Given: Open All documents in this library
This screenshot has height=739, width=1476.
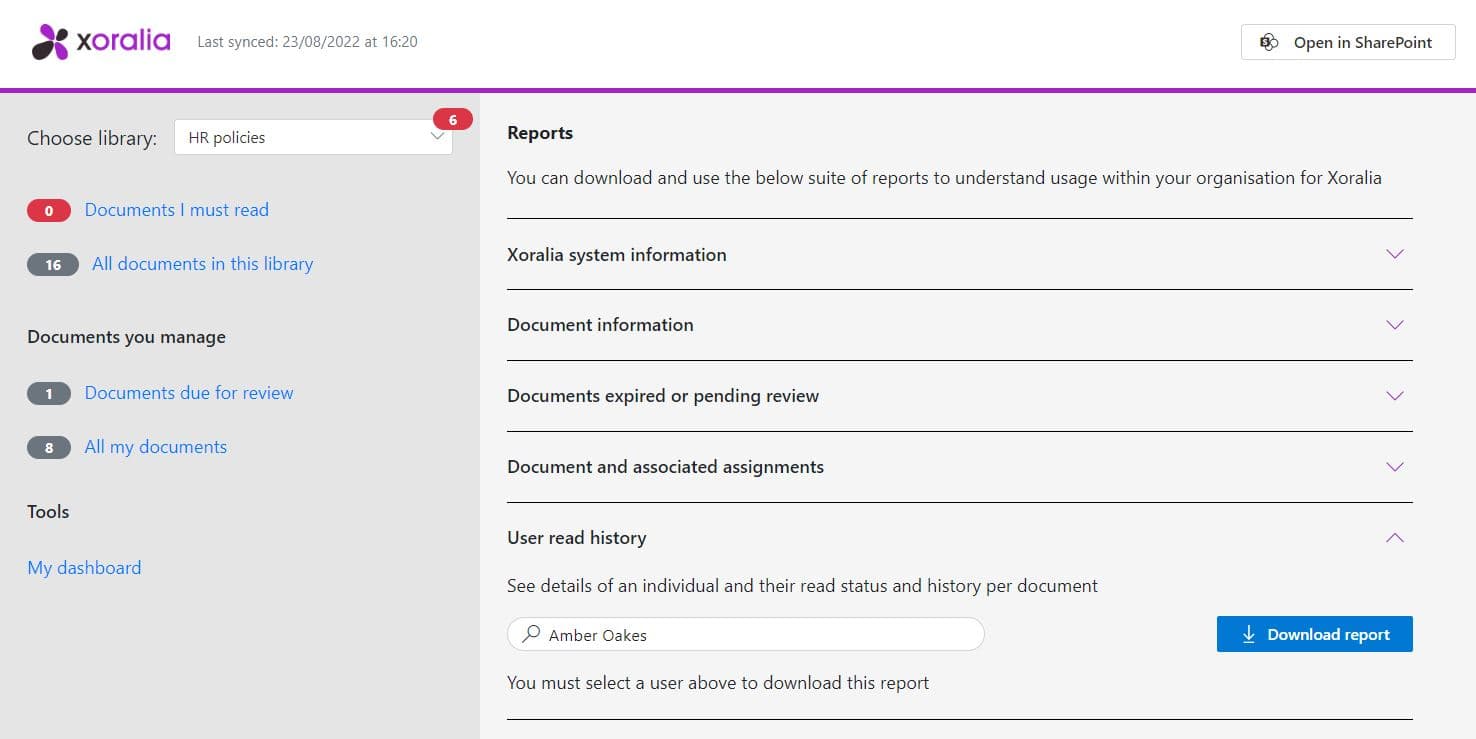Looking at the screenshot, I should 202,264.
